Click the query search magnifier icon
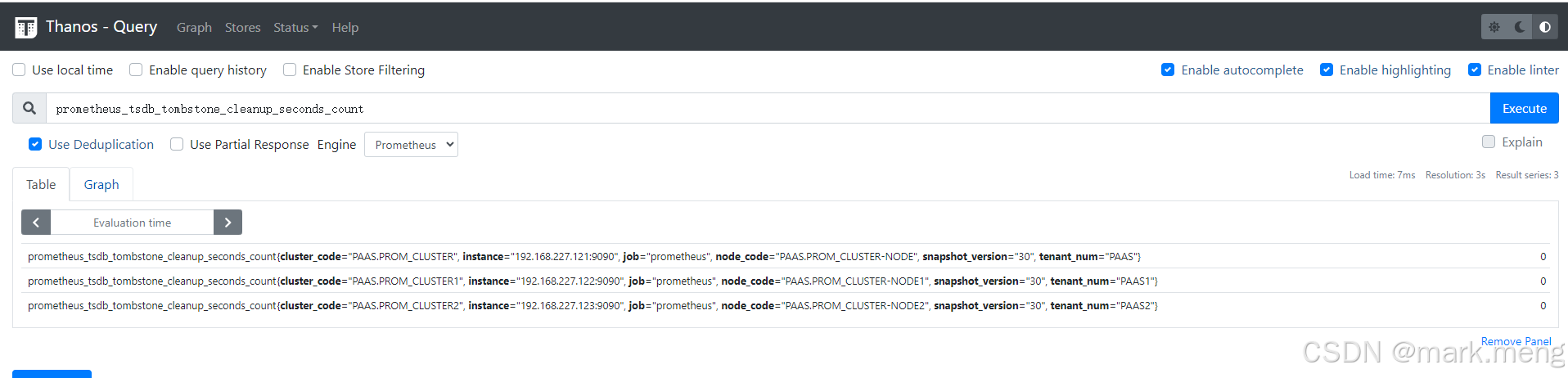 29,108
